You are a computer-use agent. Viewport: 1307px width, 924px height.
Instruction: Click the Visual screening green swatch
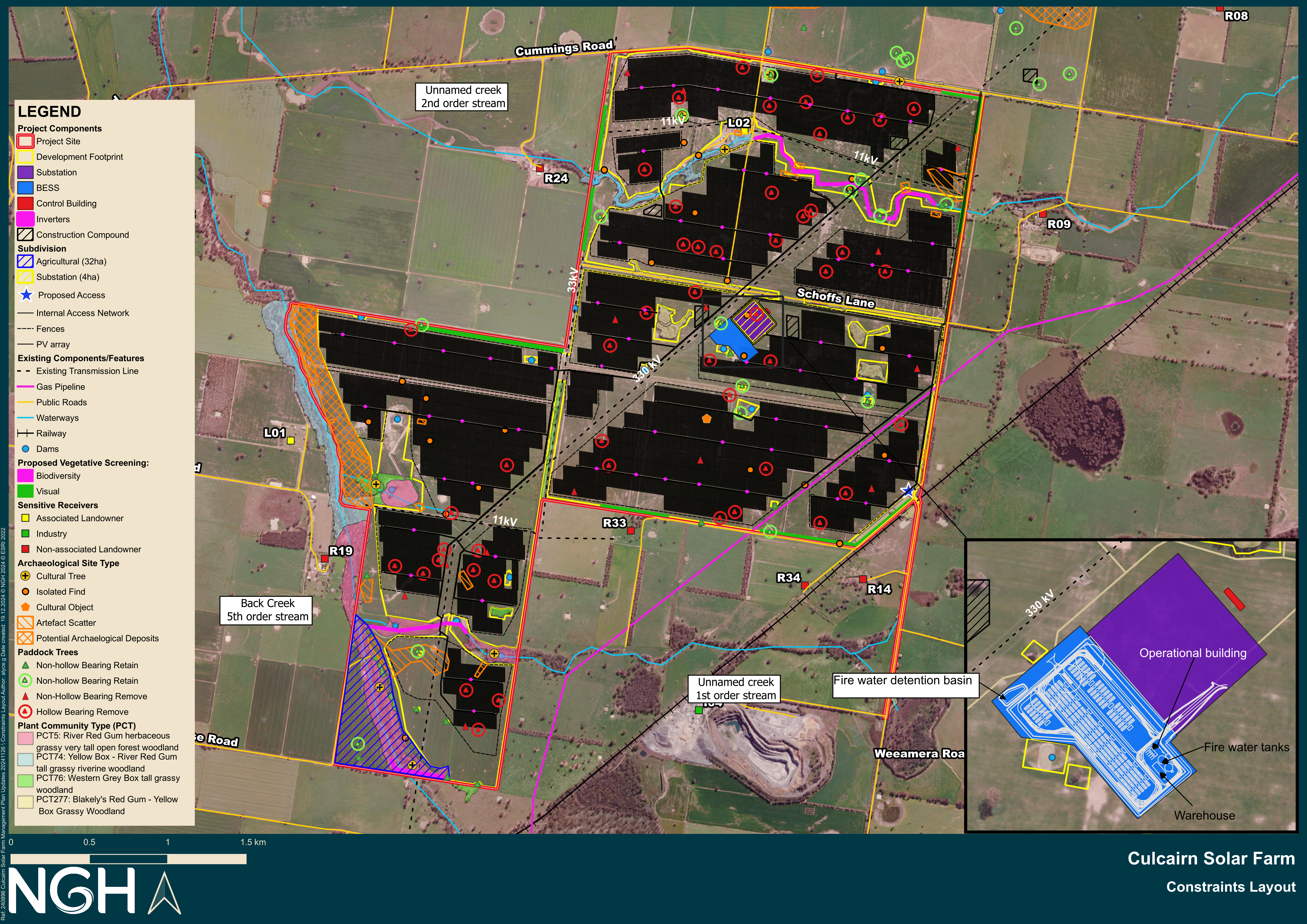[25, 491]
